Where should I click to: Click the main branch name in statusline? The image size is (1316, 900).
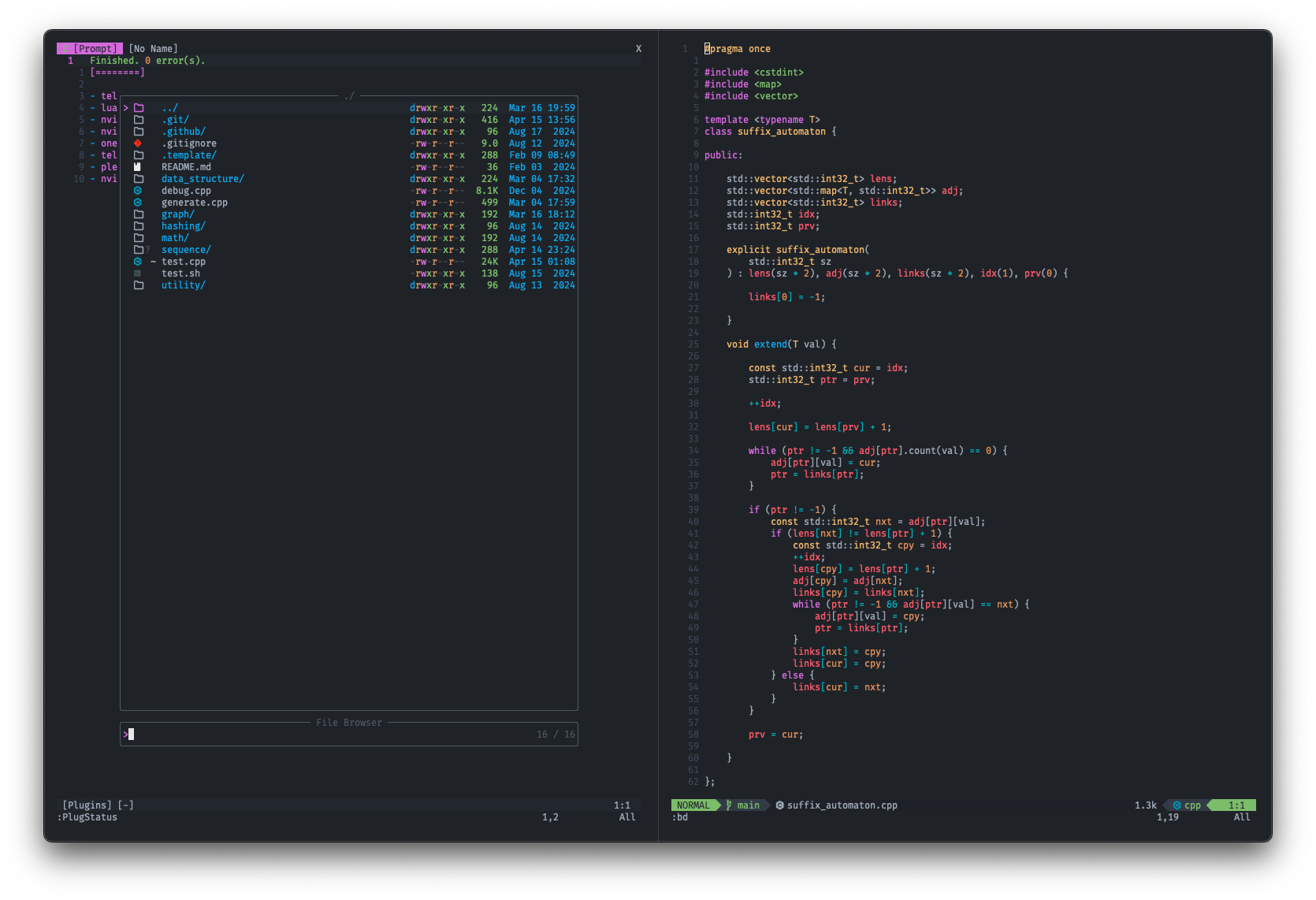click(748, 805)
